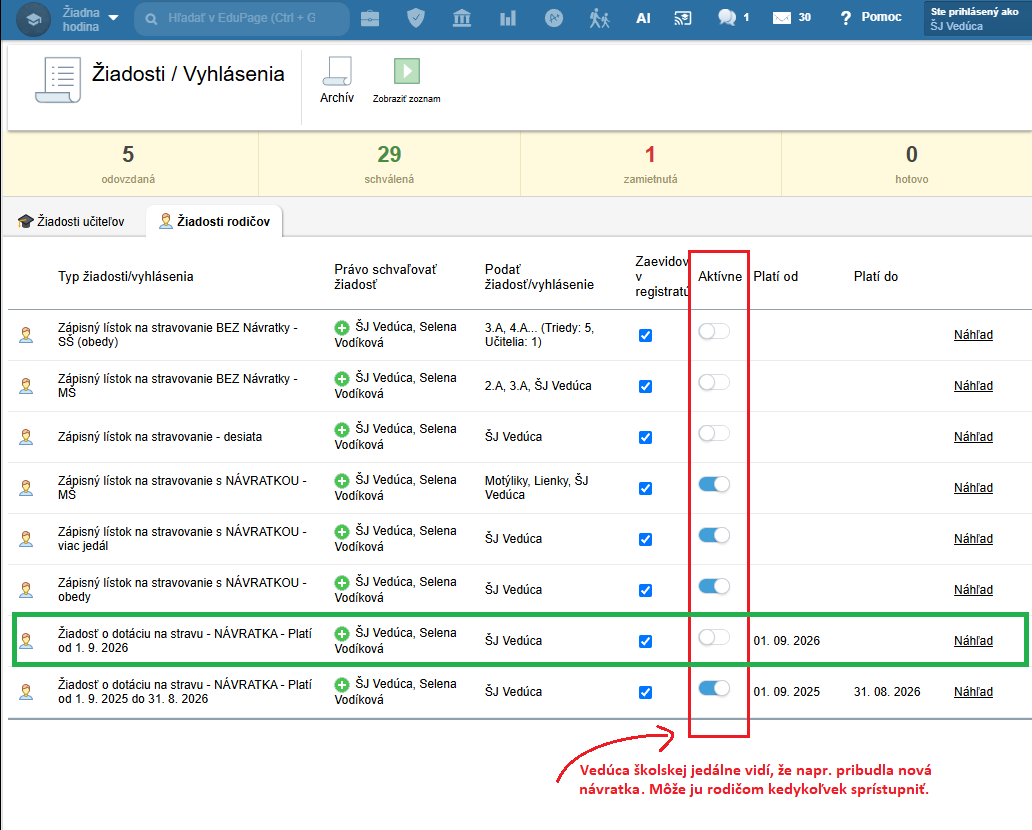Viewport: 1032px width, 830px height.
Task: Uncheck registratúra checkbox for BEZ Návratky SŠ row
Action: click(x=646, y=335)
